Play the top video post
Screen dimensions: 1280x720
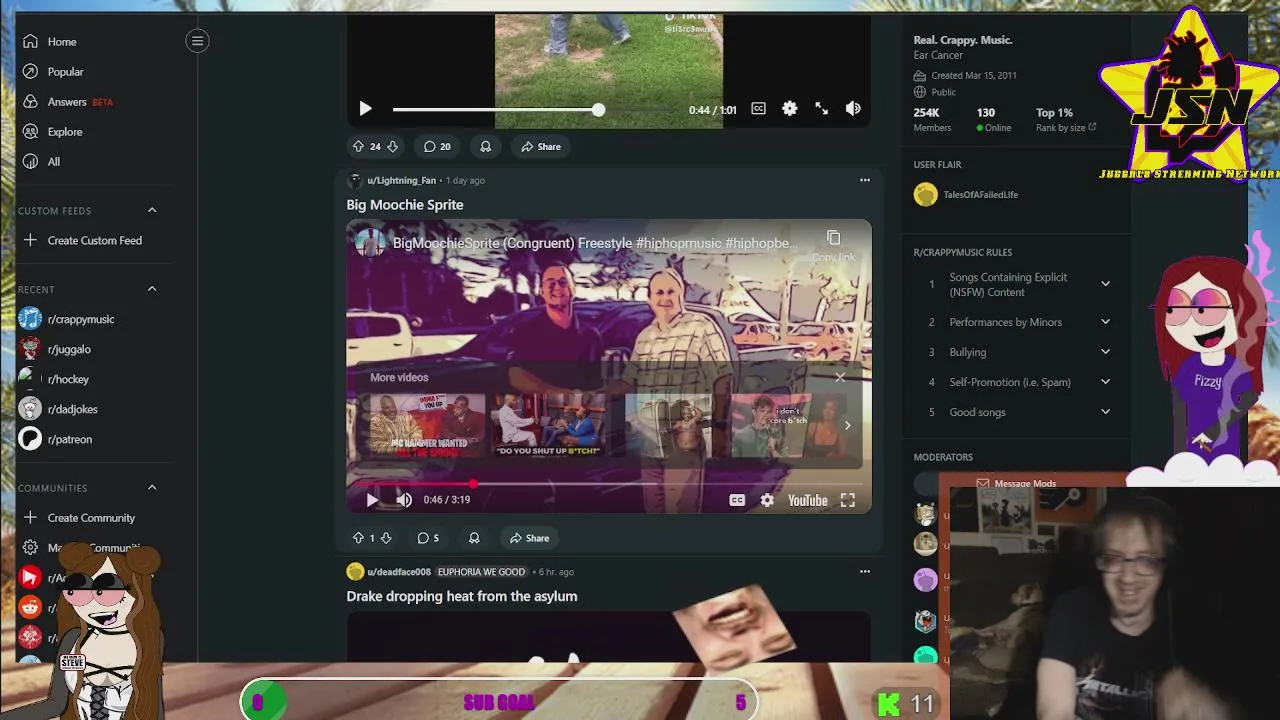(x=365, y=109)
